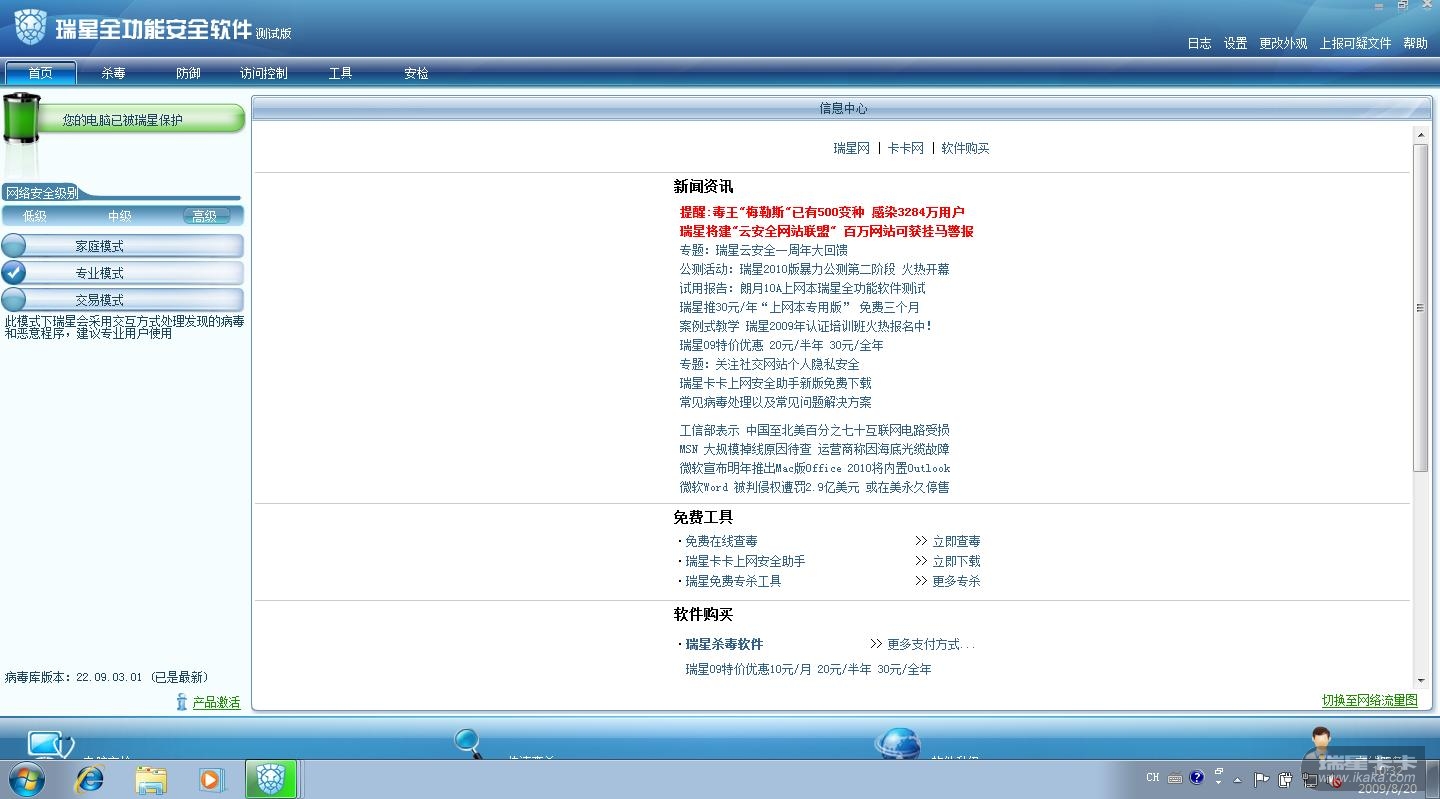Open the news item 专题：瑞星云安全一周年大回馈
This screenshot has height=799, width=1440.
[763, 250]
